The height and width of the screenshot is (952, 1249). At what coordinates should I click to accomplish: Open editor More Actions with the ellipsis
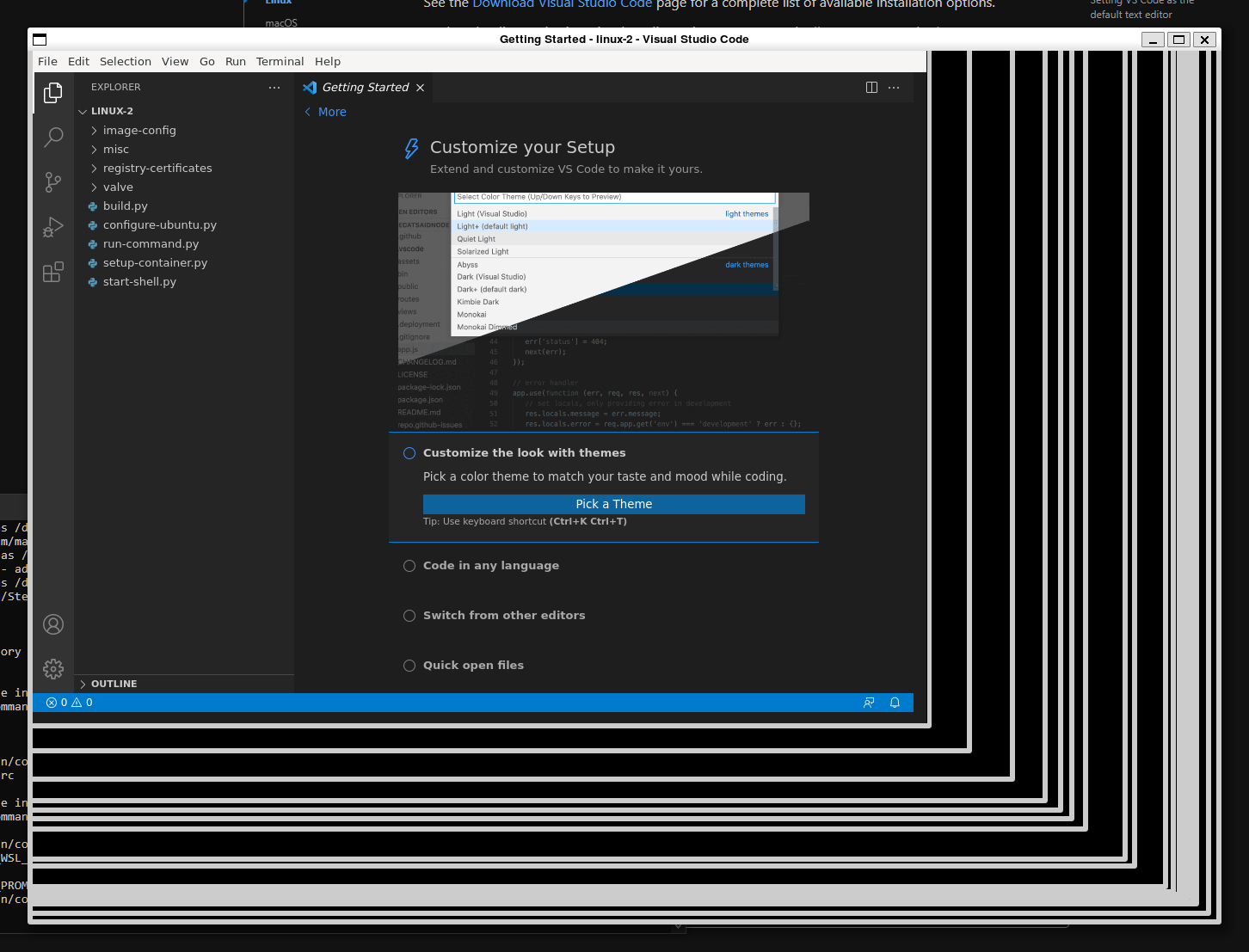pos(893,87)
